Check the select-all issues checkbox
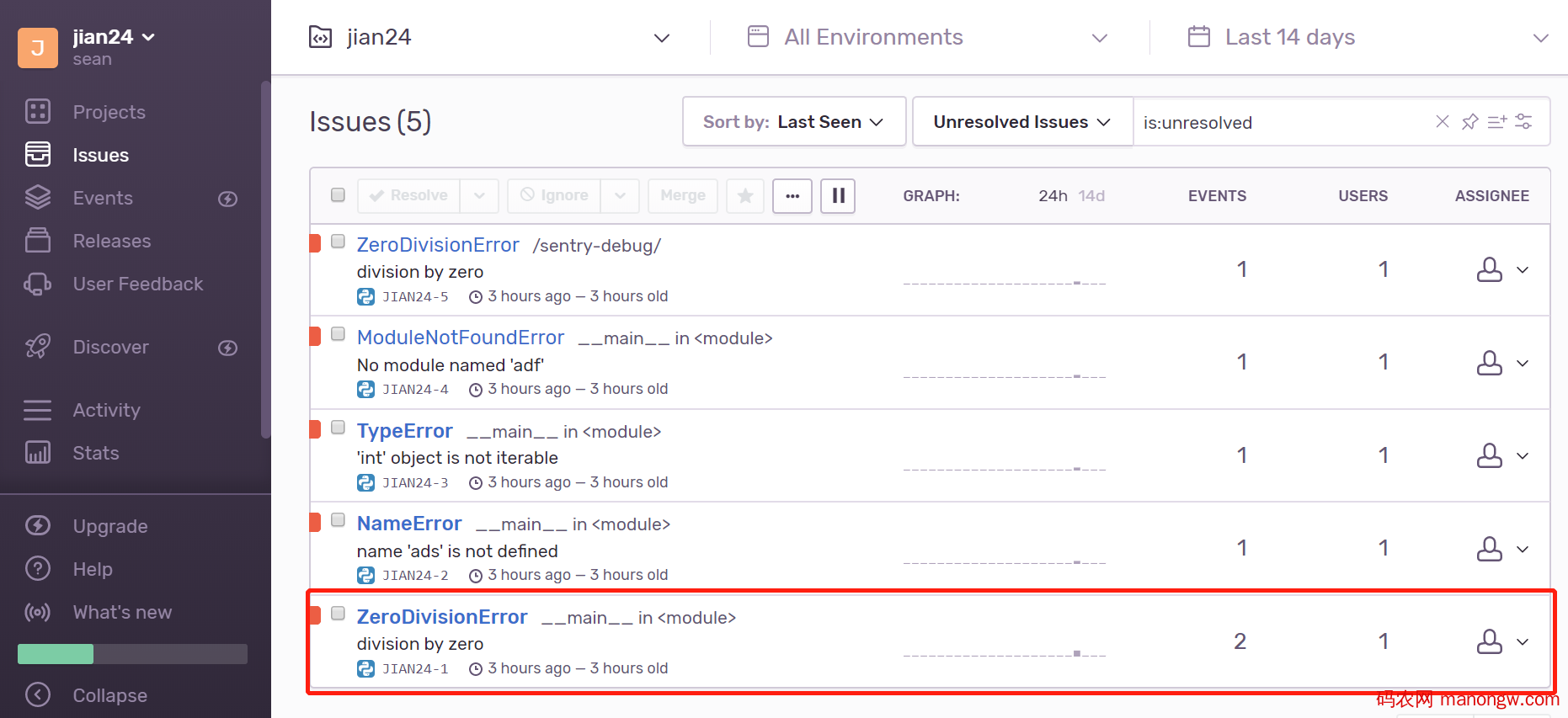 point(338,195)
